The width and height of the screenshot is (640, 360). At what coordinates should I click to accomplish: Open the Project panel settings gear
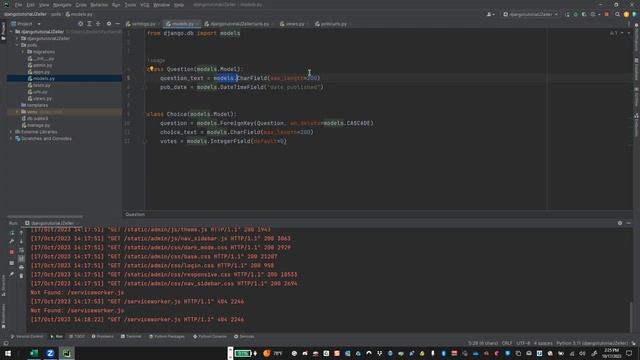pyautogui.click(x=109, y=24)
